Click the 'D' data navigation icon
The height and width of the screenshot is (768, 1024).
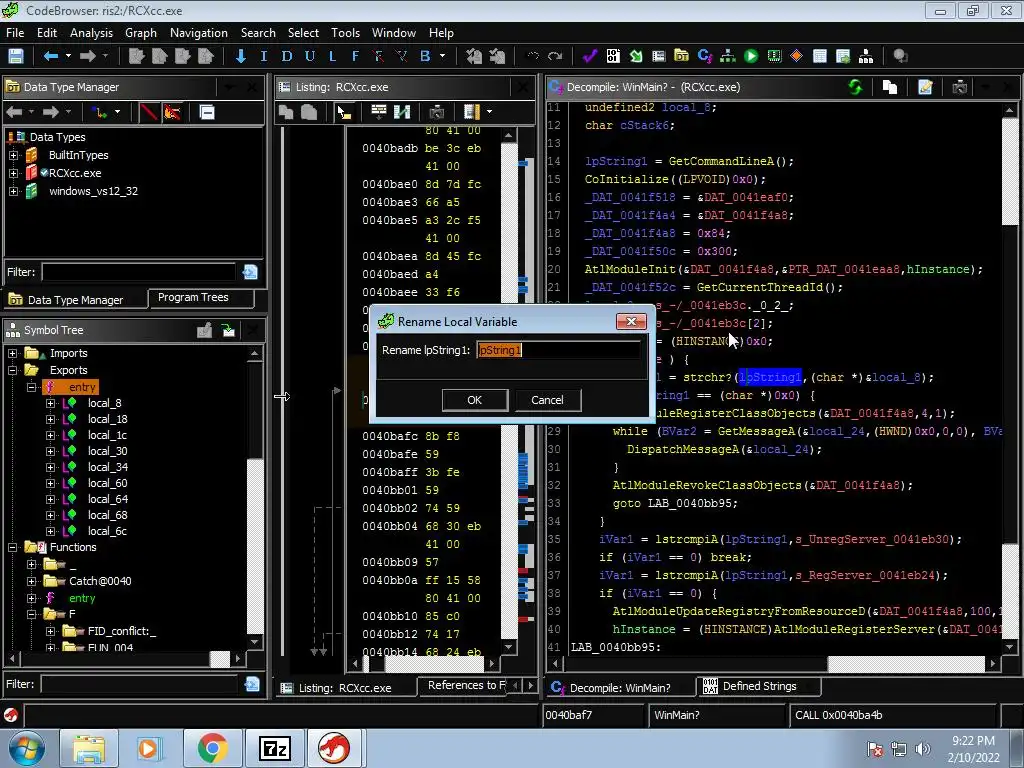287,56
